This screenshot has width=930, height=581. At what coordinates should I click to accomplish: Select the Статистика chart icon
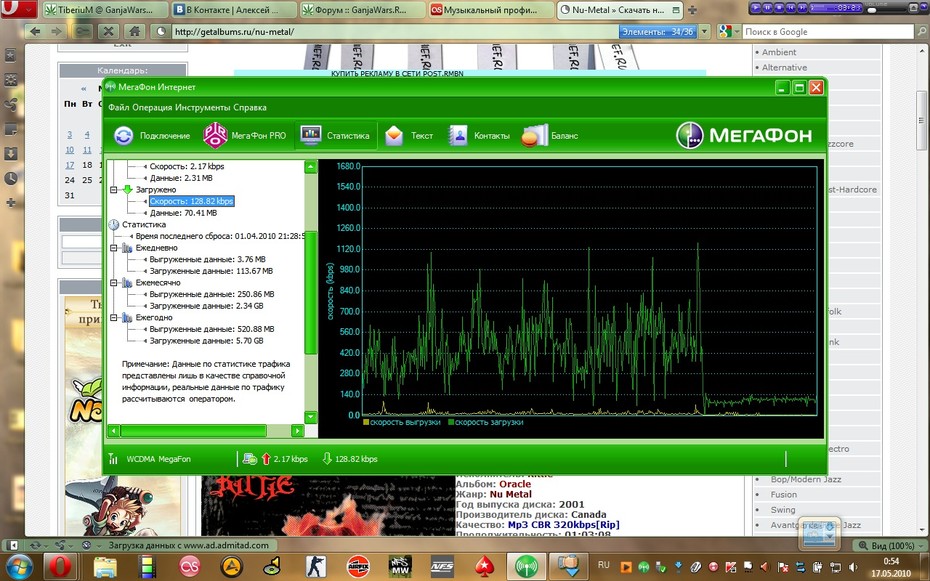310,135
